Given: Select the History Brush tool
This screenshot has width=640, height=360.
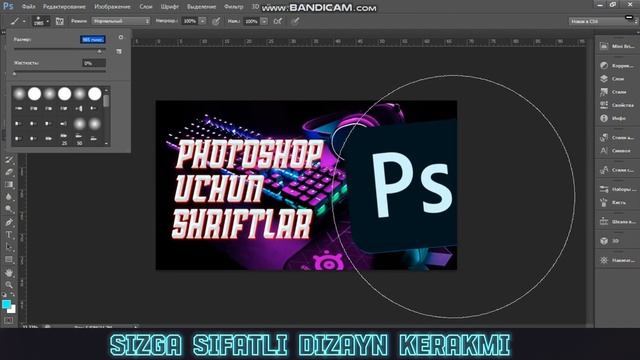Looking at the screenshot, I should coord(9,160).
